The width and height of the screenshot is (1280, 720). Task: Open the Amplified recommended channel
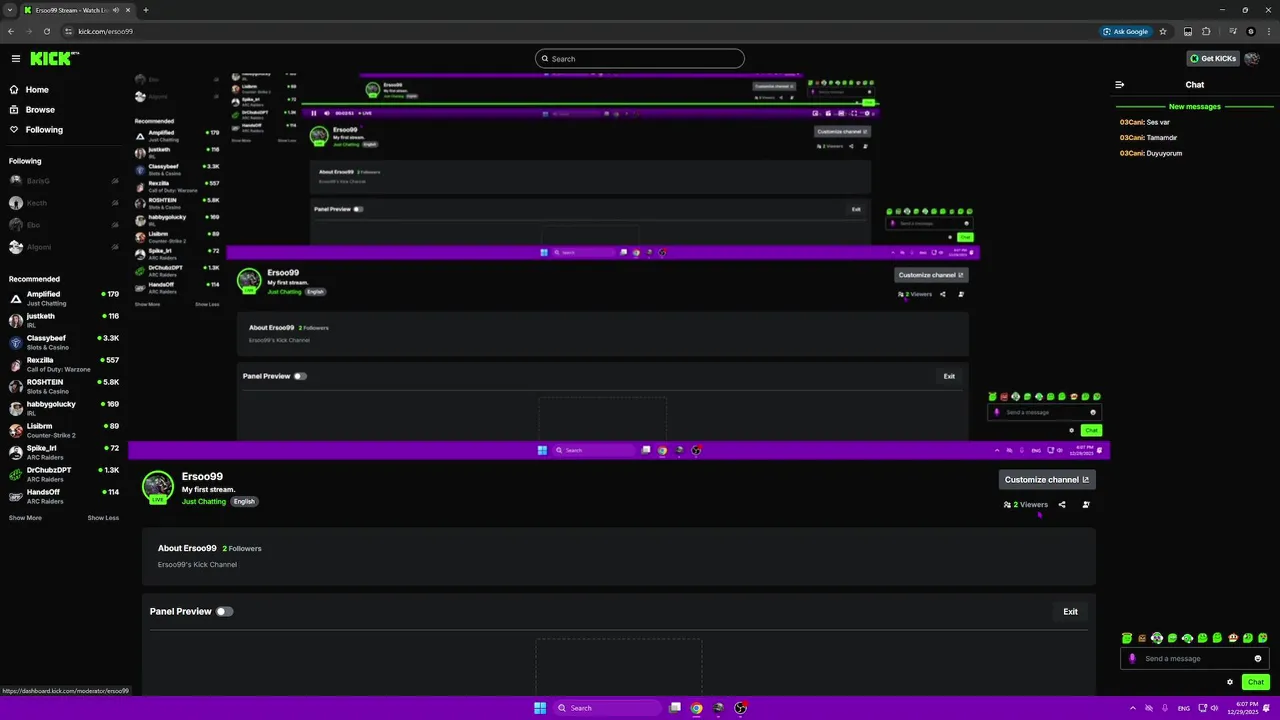(64, 298)
